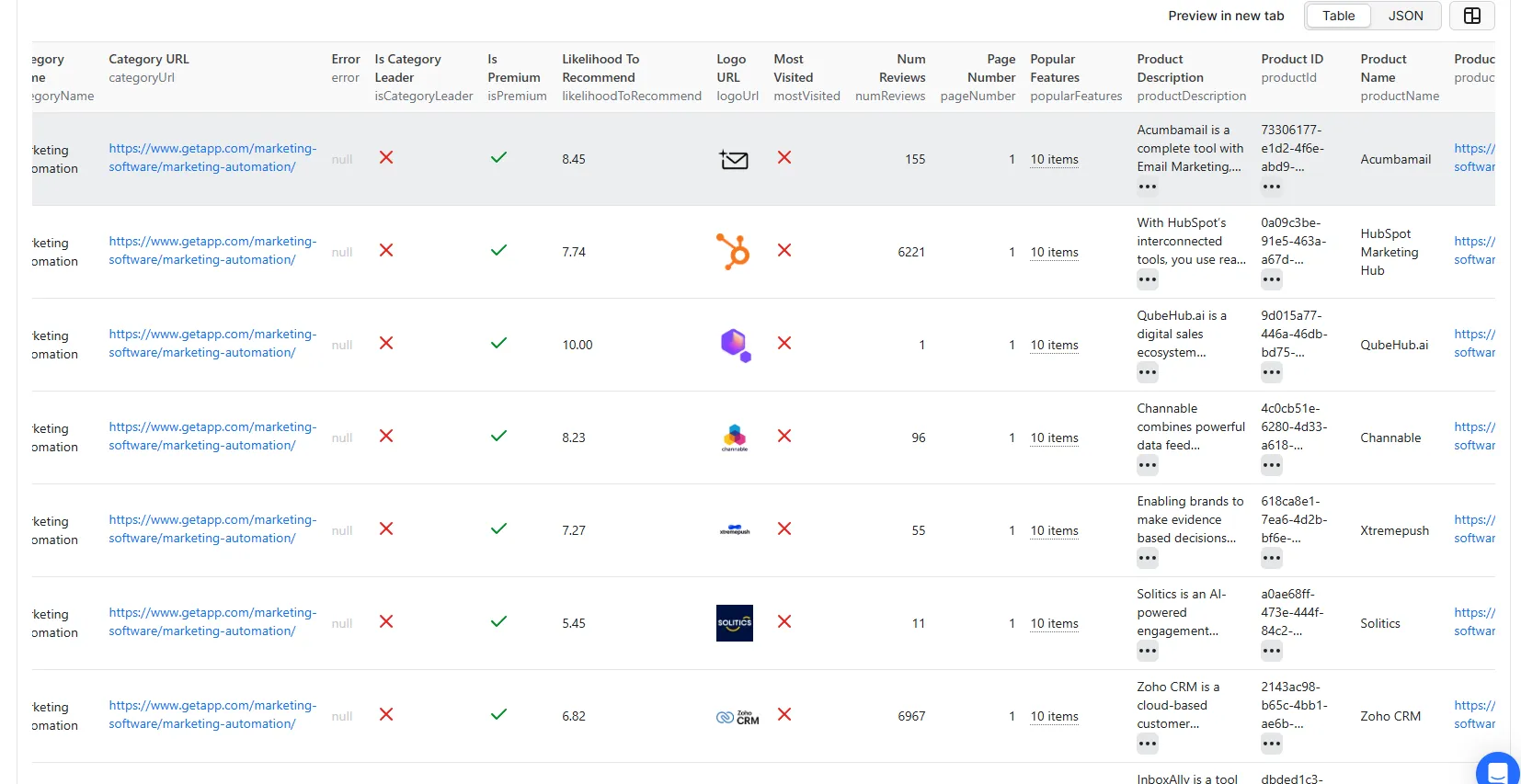
Task: Toggle the column layout view icon
Action: coord(1471,16)
